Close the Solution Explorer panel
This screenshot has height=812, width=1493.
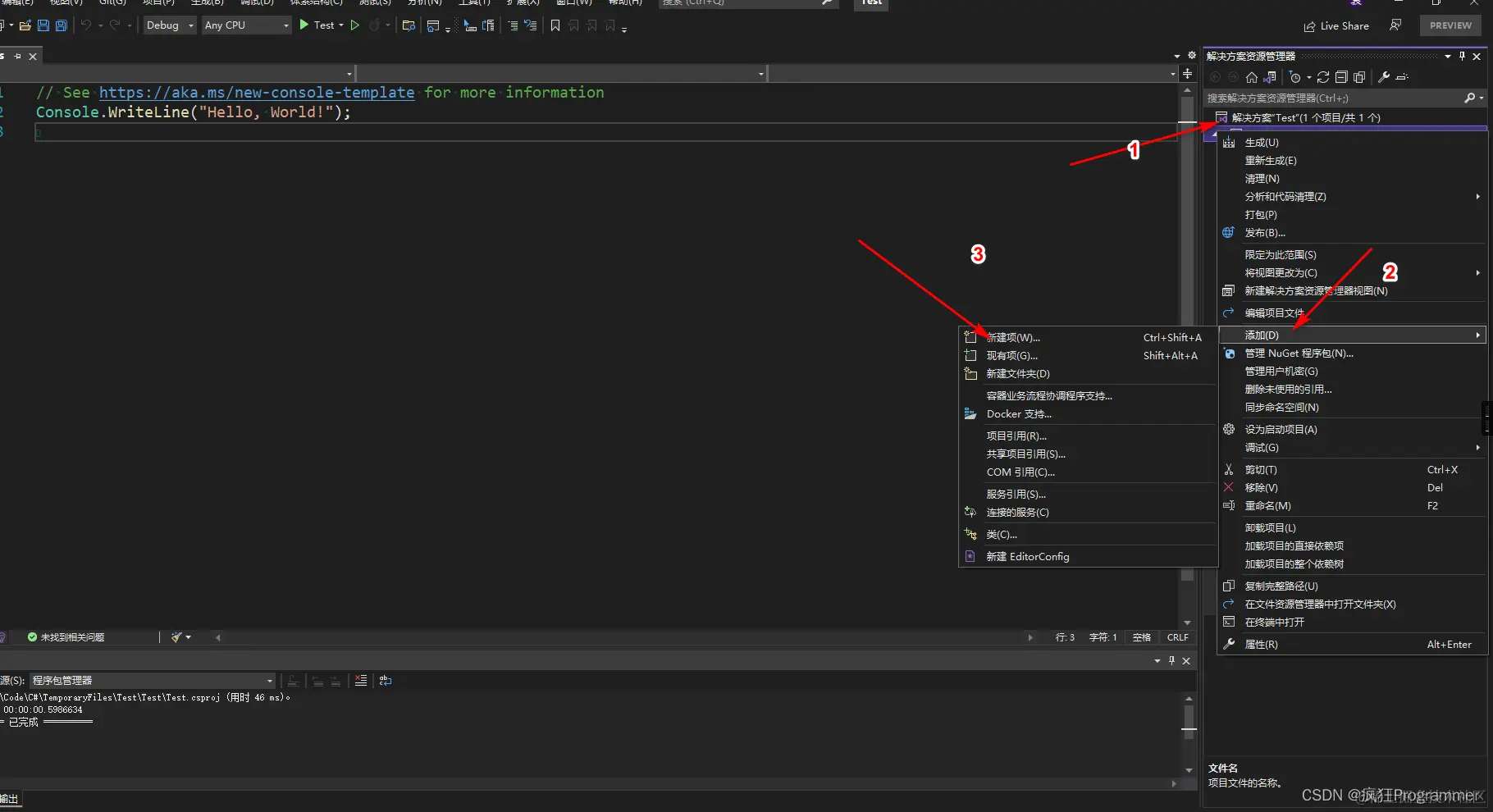coord(1477,56)
